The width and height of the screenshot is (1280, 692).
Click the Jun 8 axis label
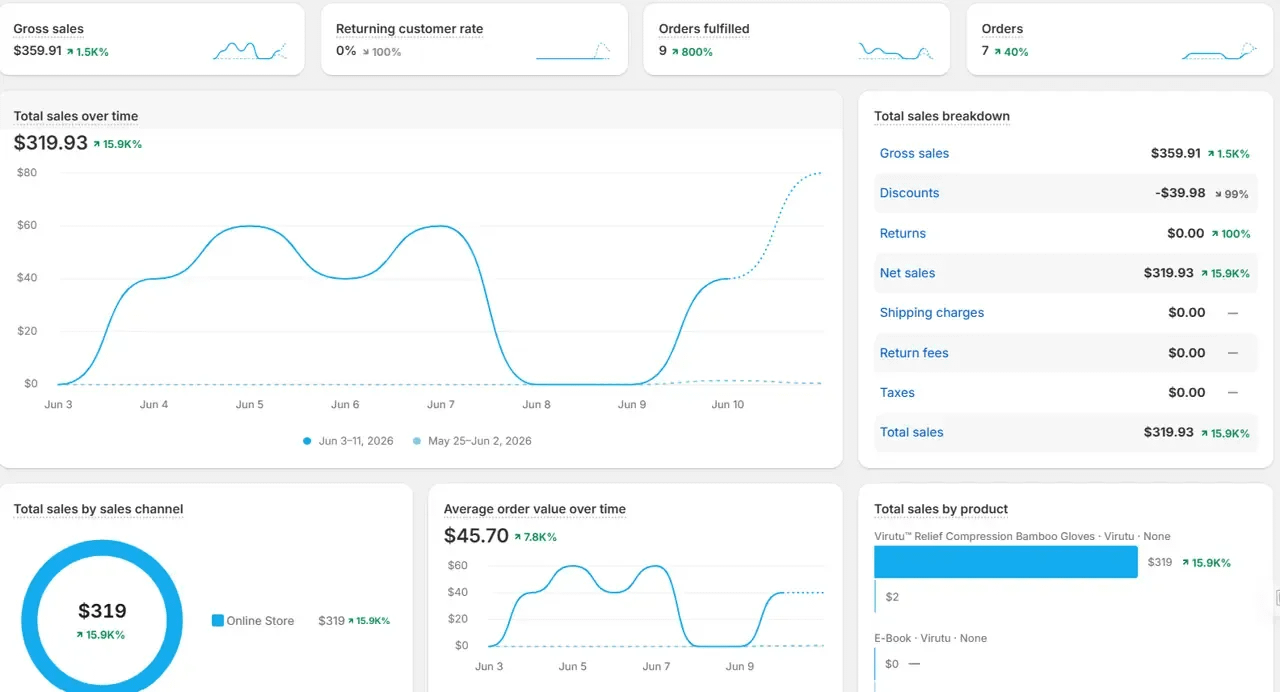(x=536, y=405)
